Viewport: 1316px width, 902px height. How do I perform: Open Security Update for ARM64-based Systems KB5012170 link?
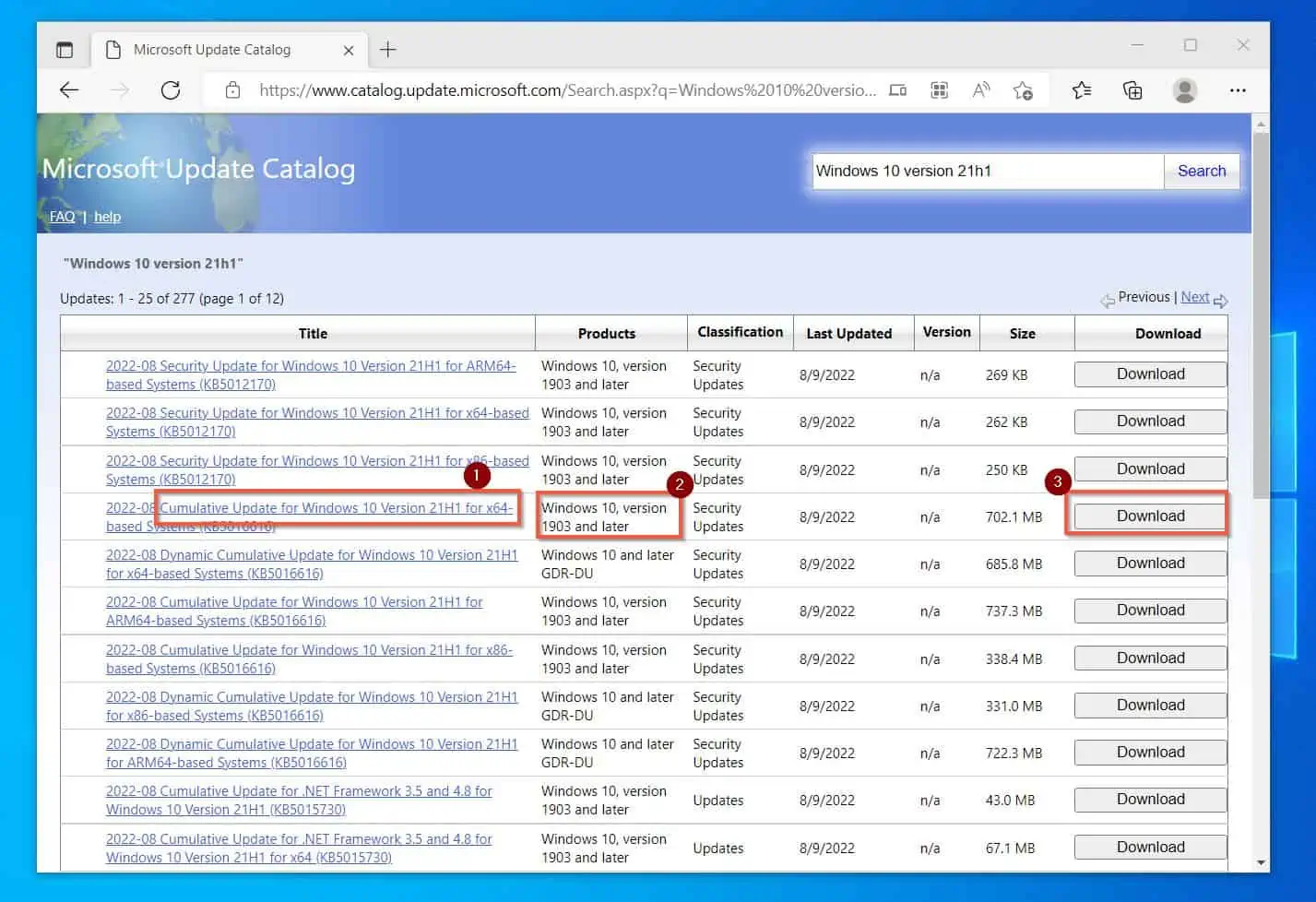click(311, 375)
